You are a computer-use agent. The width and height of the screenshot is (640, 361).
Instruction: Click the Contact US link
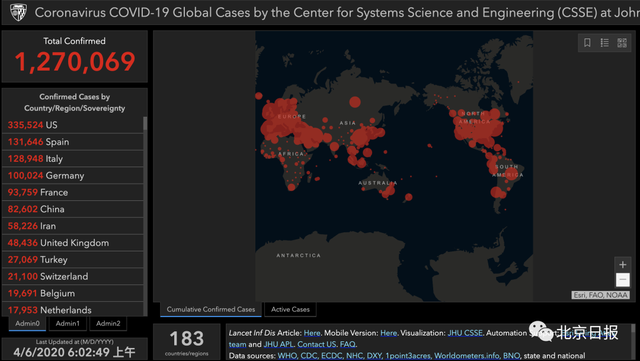coord(317,344)
